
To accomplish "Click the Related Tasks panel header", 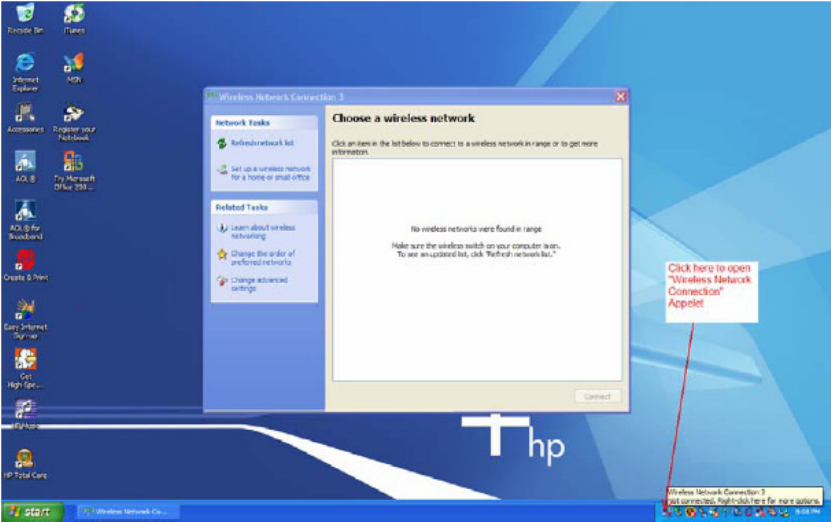I will point(264,207).
